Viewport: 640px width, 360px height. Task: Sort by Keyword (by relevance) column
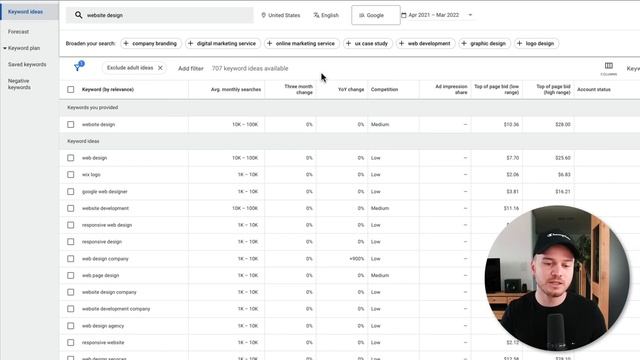[x=108, y=89]
